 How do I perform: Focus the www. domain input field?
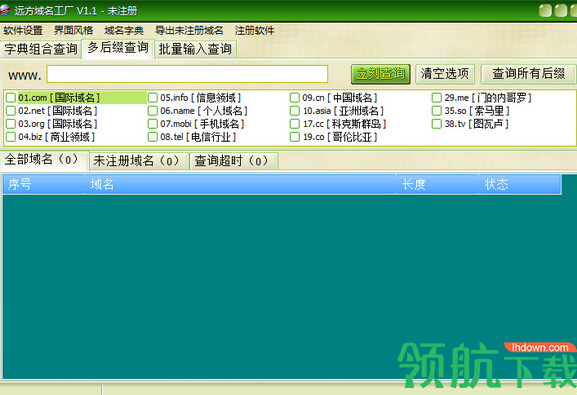coord(187,74)
